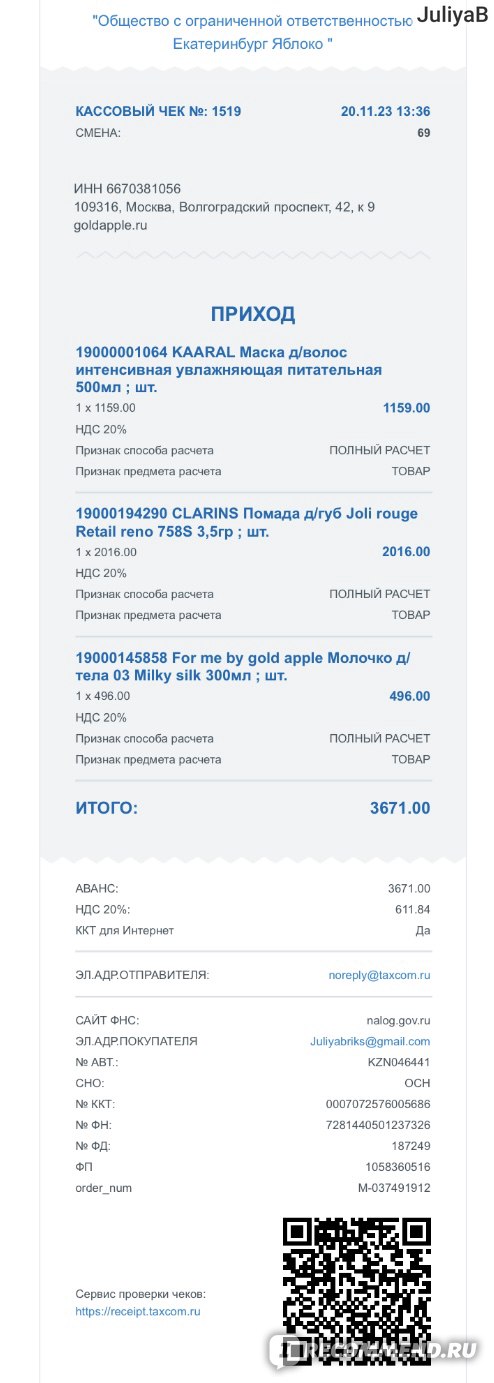Click the nalog.gov.ru ФНС site text

[397, 1020]
